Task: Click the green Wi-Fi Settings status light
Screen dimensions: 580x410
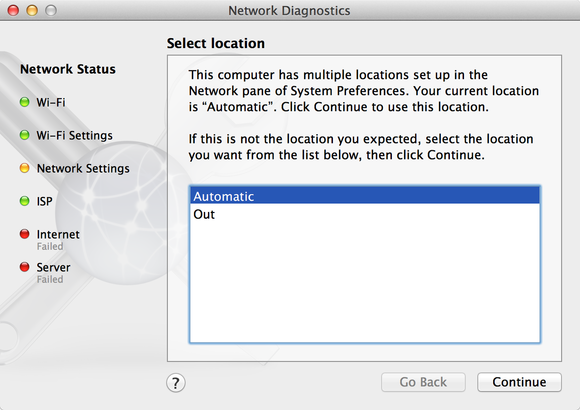Action: [x=24, y=135]
